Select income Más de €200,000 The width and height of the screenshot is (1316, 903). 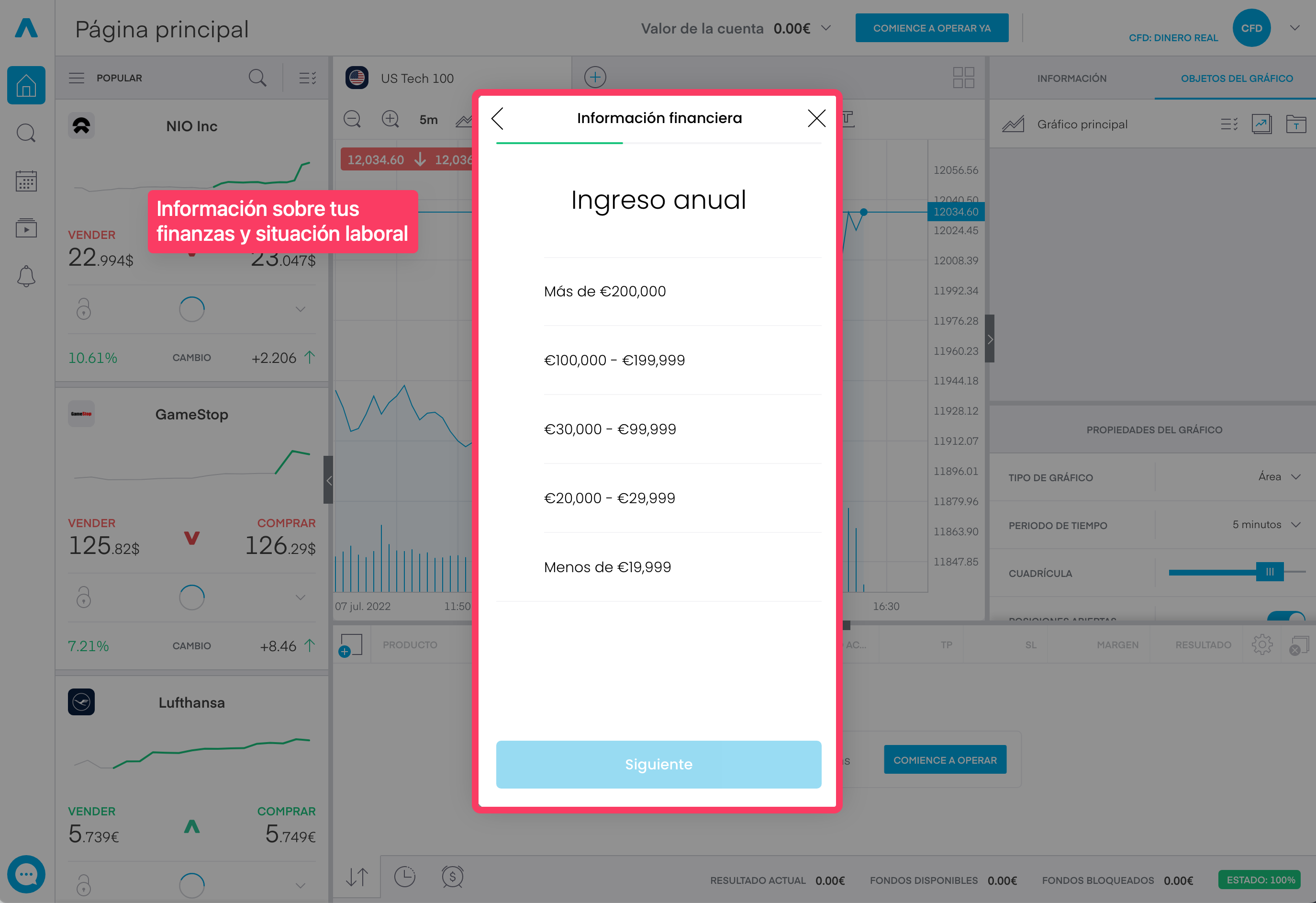(682, 291)
